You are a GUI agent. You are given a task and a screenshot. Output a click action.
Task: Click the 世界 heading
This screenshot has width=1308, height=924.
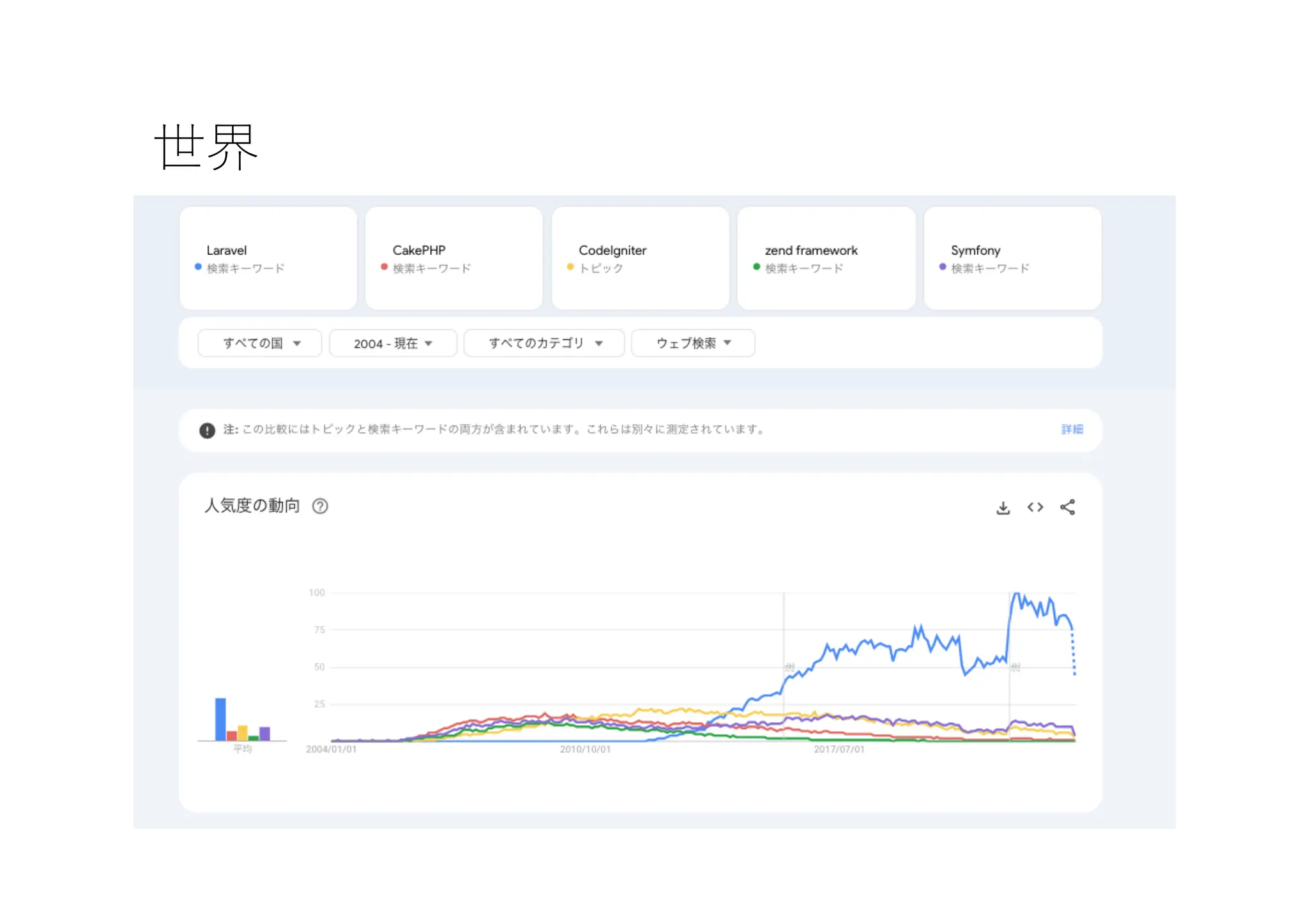tap(206, 147)
